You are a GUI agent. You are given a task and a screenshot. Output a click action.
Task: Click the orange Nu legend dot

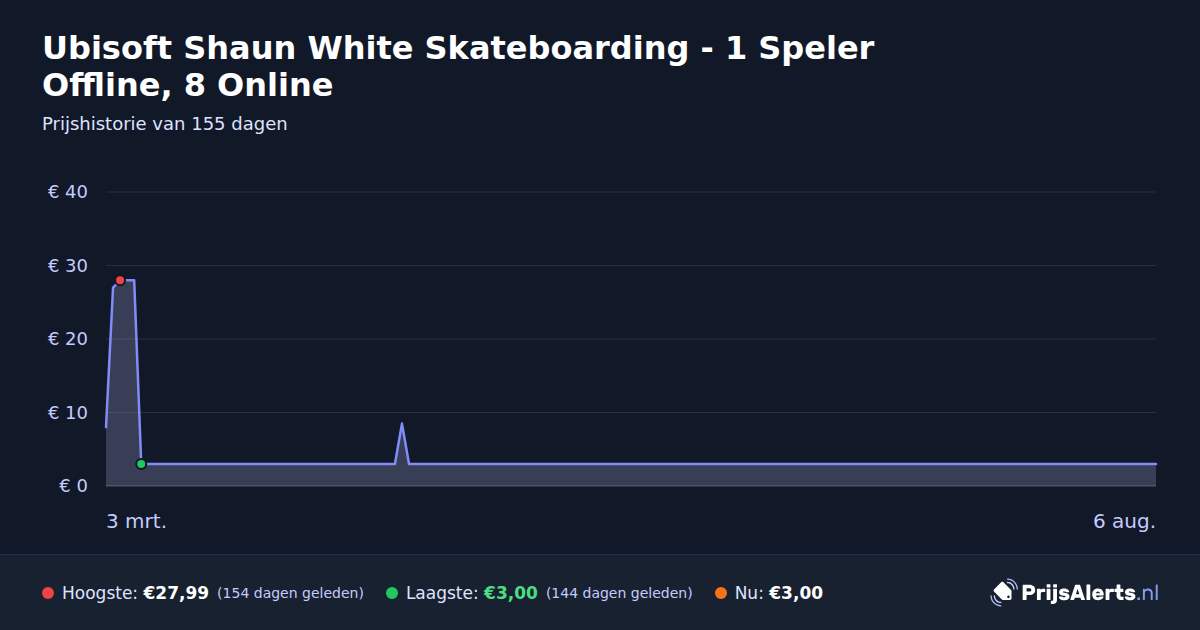coord(721,593)
